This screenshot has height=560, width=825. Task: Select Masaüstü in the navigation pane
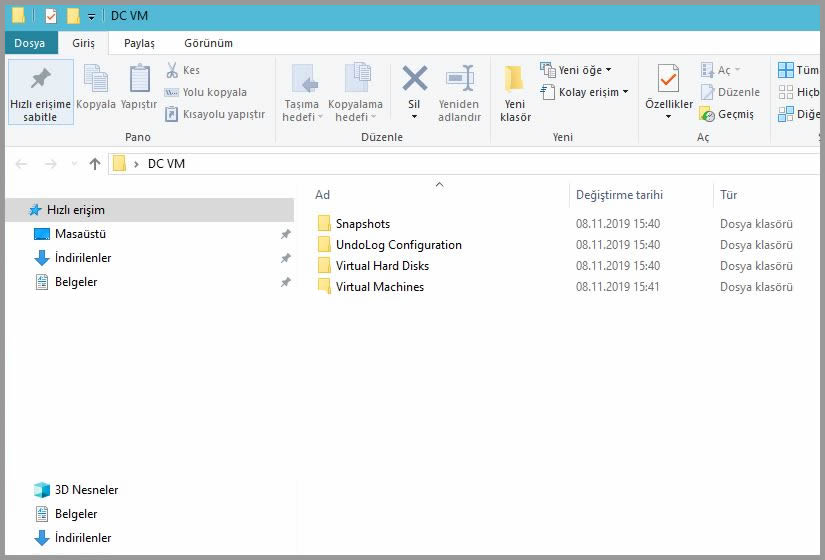[x=80, y=234]
